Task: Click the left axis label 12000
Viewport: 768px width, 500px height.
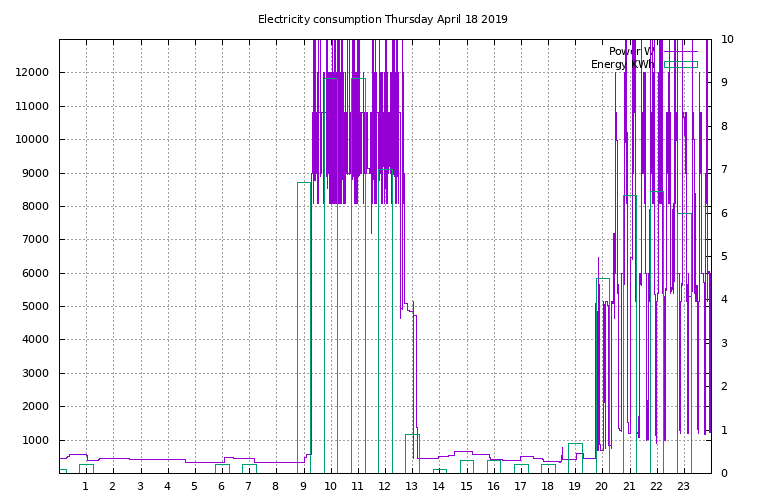Action: (x=32, y=72)
